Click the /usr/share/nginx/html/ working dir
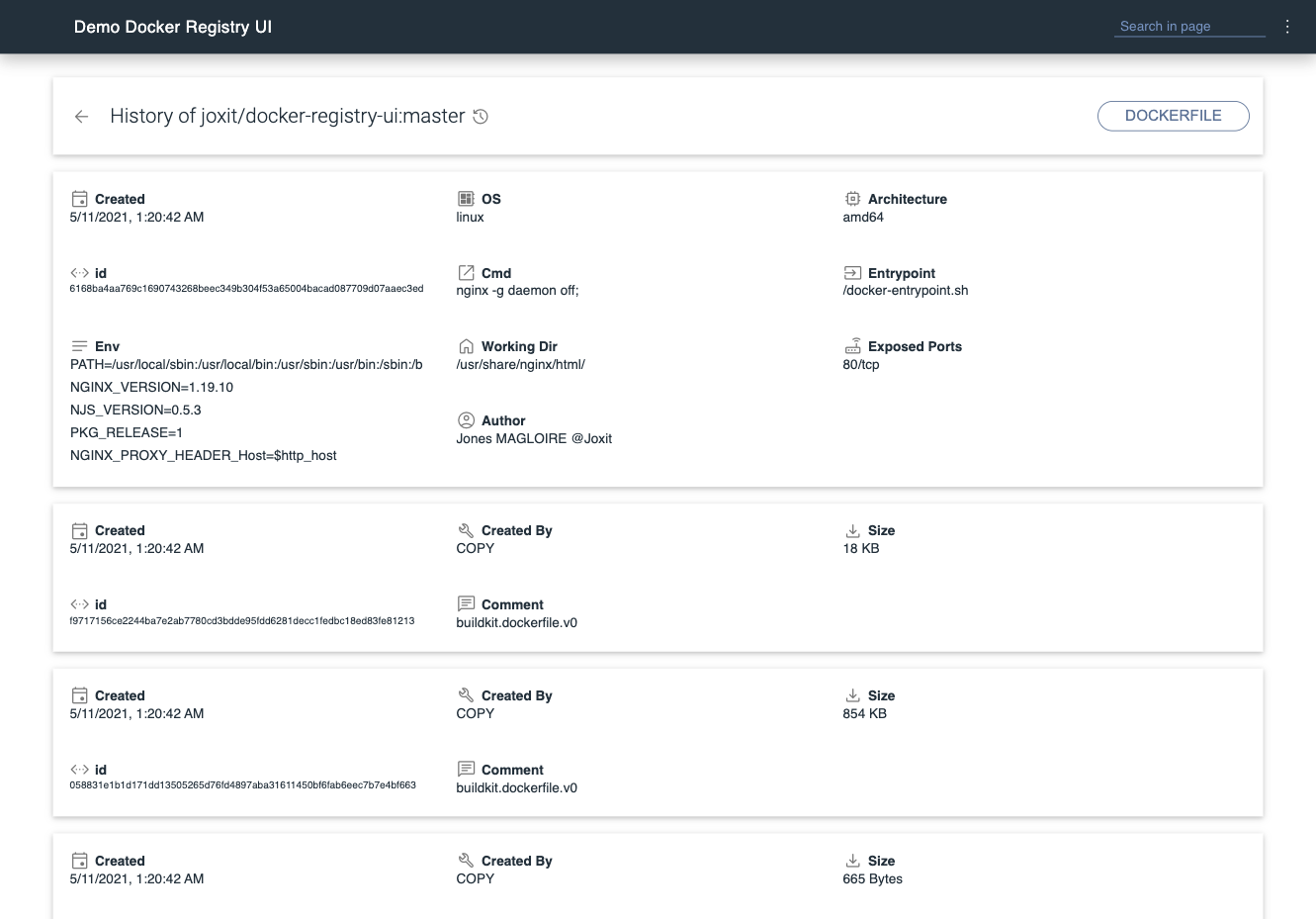 (520, 364)
